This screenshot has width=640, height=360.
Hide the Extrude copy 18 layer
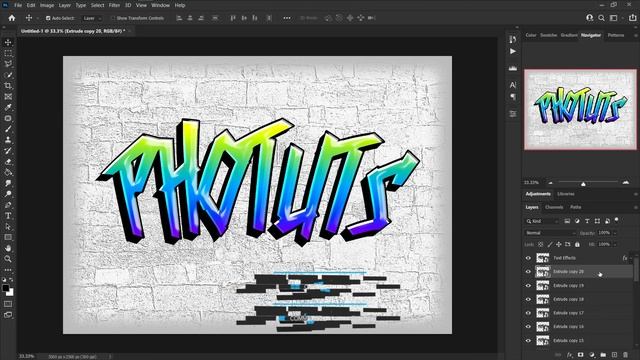tap(528, 299)
